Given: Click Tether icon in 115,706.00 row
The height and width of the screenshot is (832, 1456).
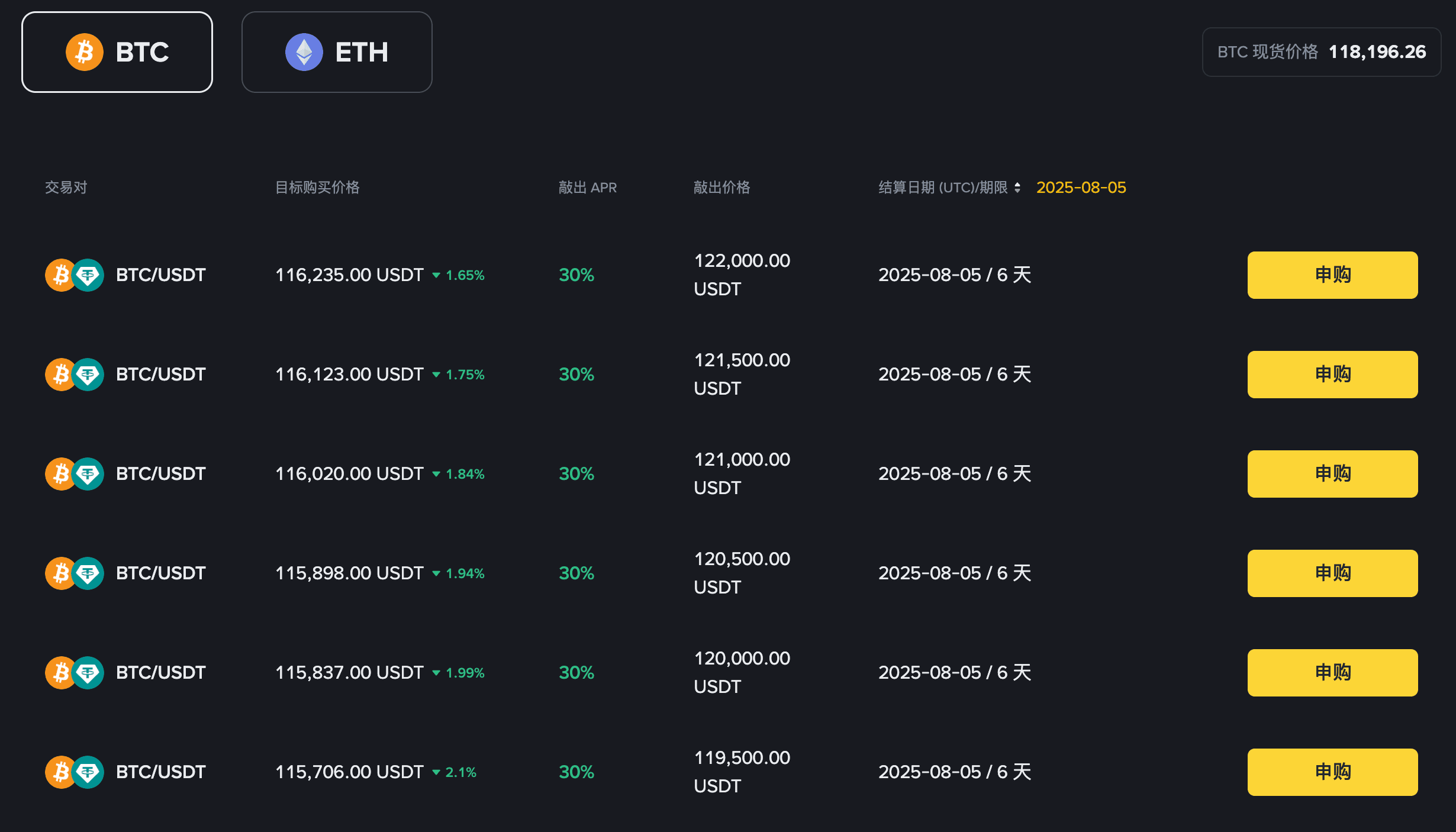Looking at the screenshot, I should pos(88,772).
